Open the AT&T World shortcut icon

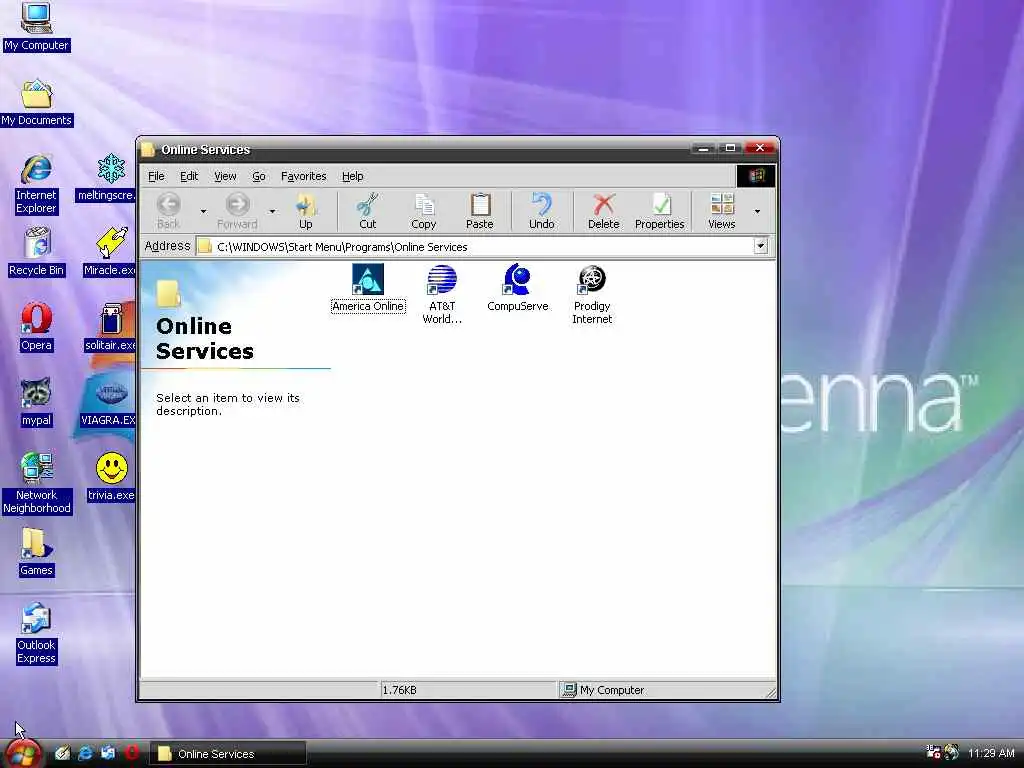tap(442, 280)
